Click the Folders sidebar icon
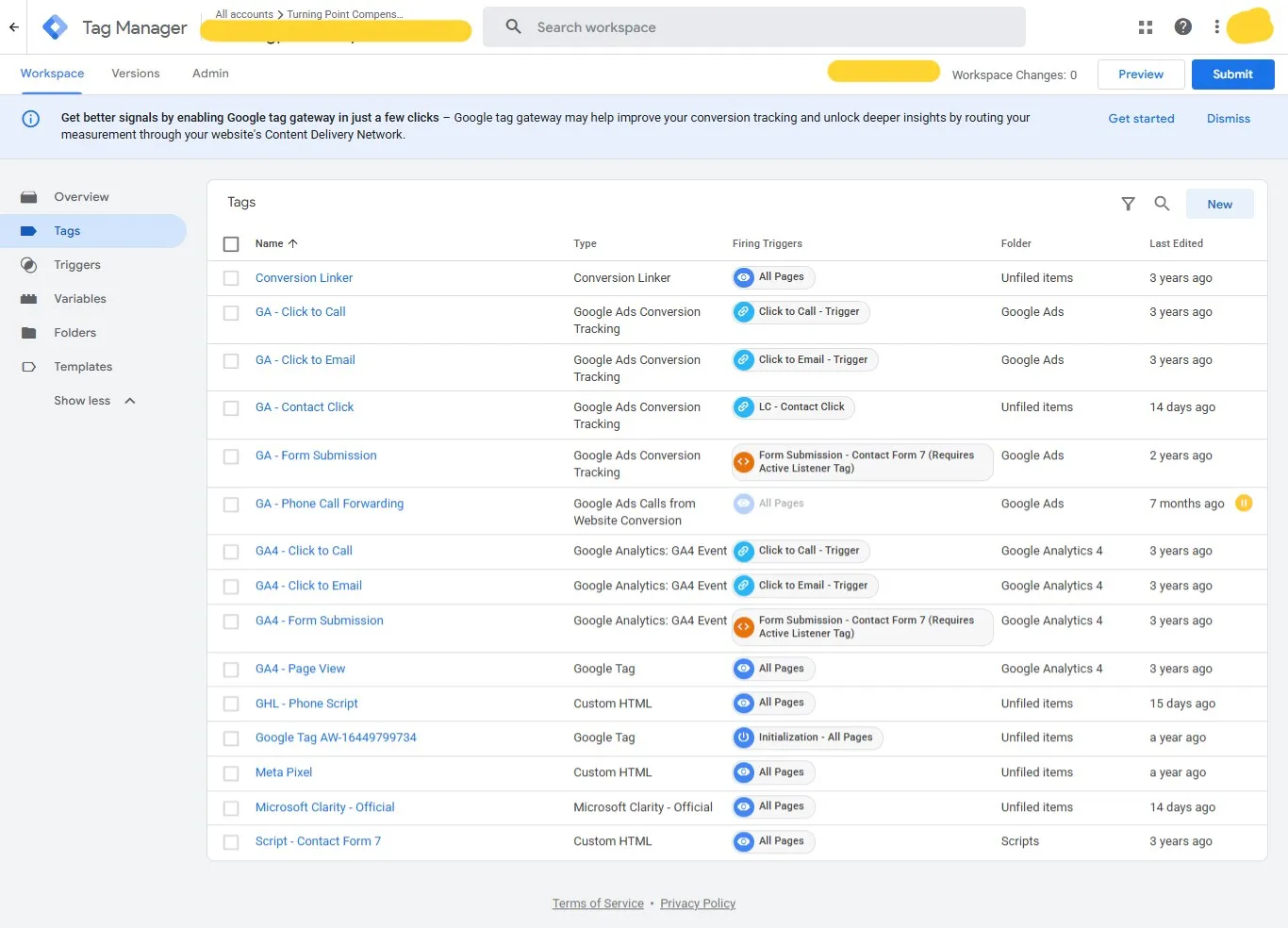This screenshot has height=928, width=1288. (x=29, y=333)
